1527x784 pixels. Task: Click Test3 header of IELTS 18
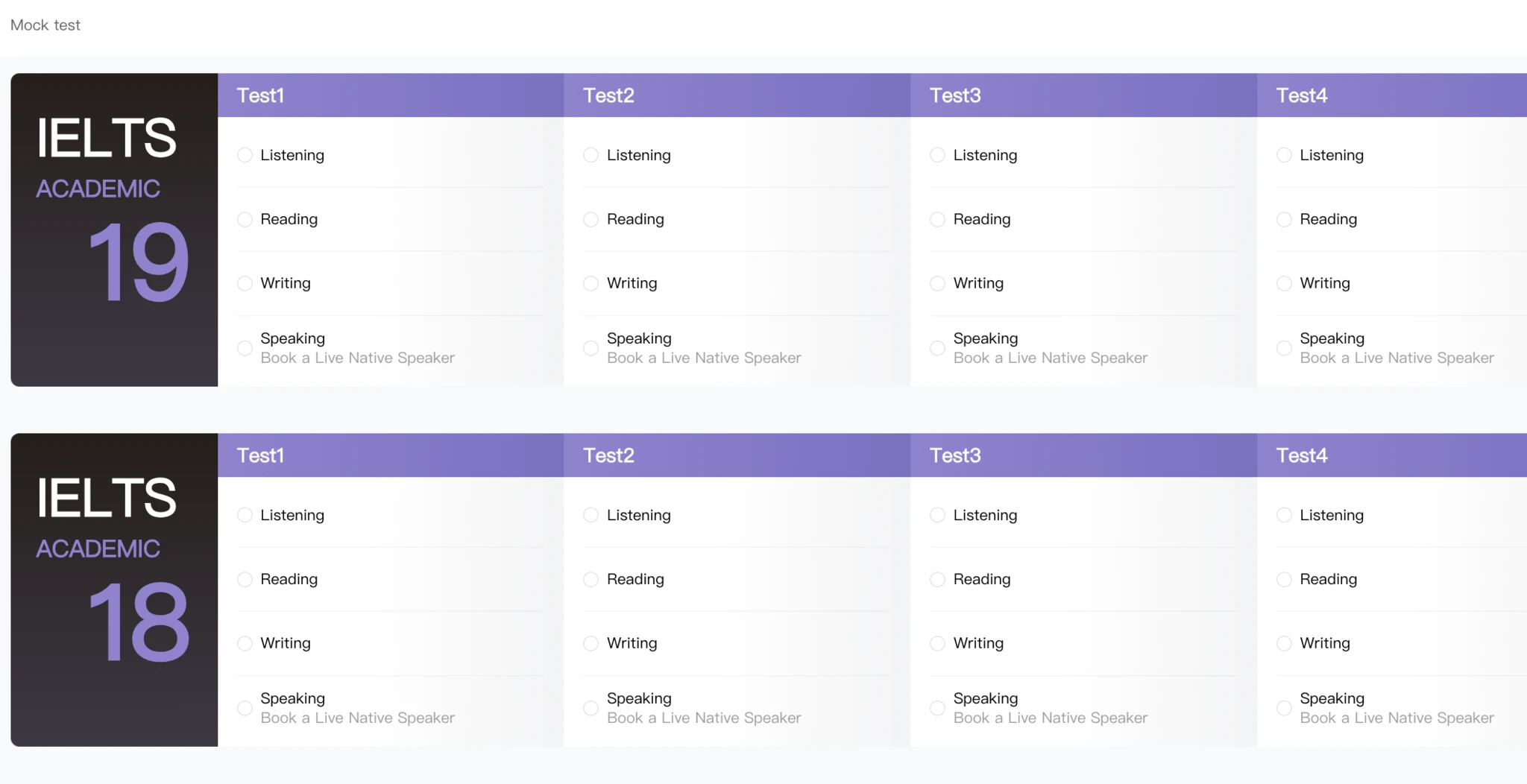955,455
